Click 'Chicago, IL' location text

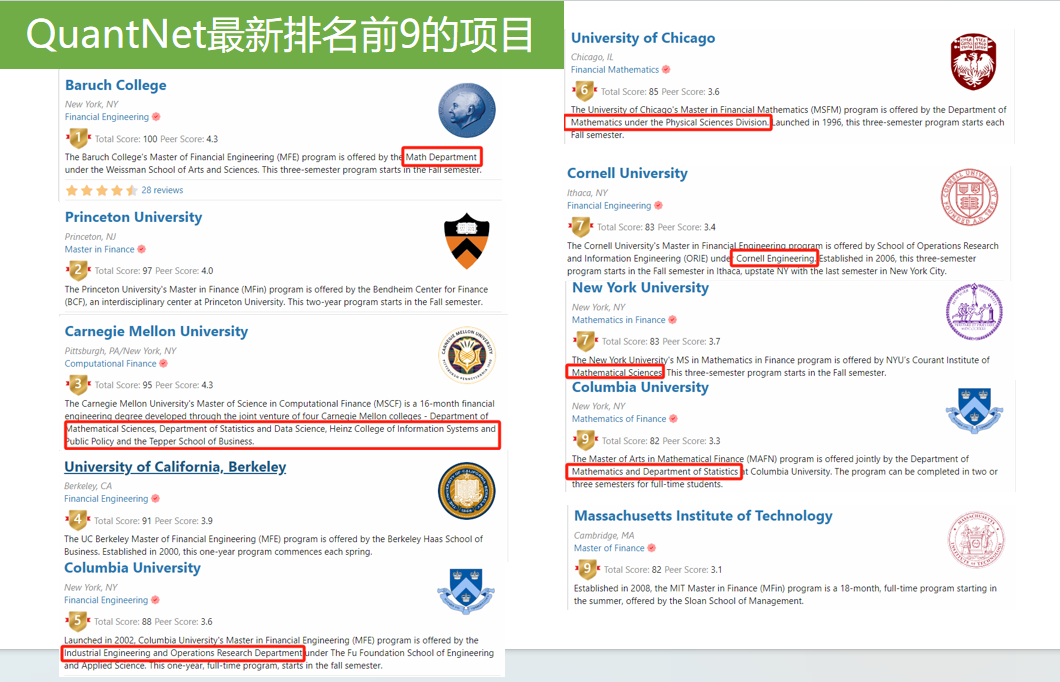tap(592, 57)
